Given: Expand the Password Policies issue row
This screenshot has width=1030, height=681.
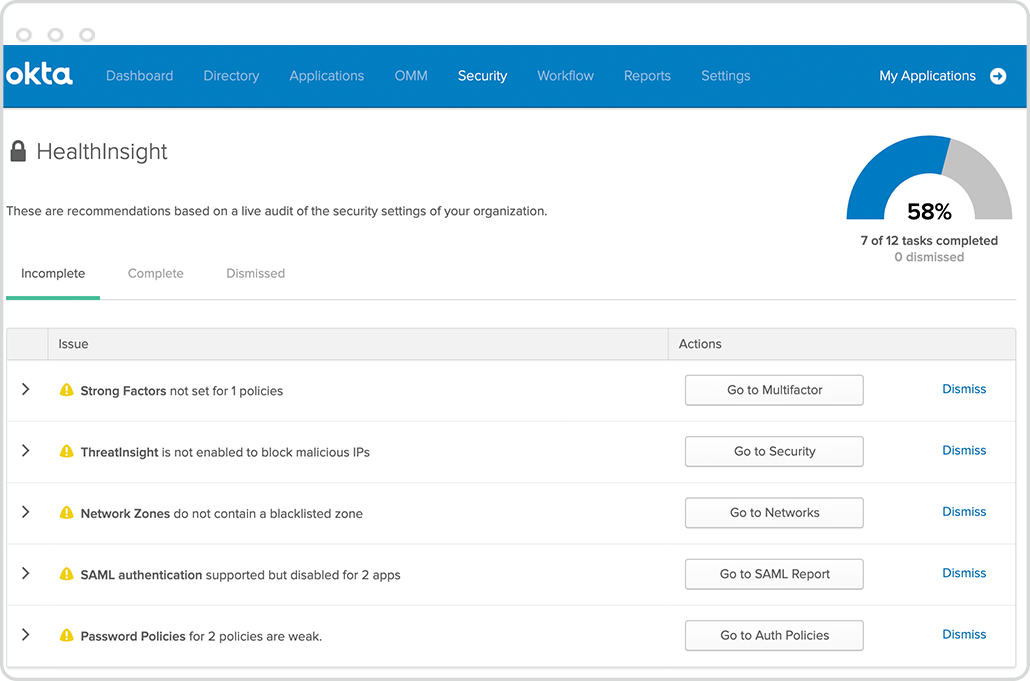Looking at the screenshot, I should point(26,635).
